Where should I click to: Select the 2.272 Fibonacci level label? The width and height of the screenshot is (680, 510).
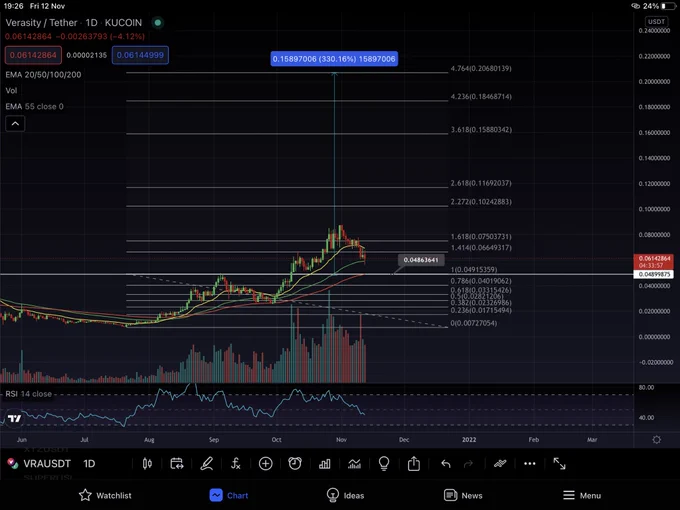tap(481, 202)
